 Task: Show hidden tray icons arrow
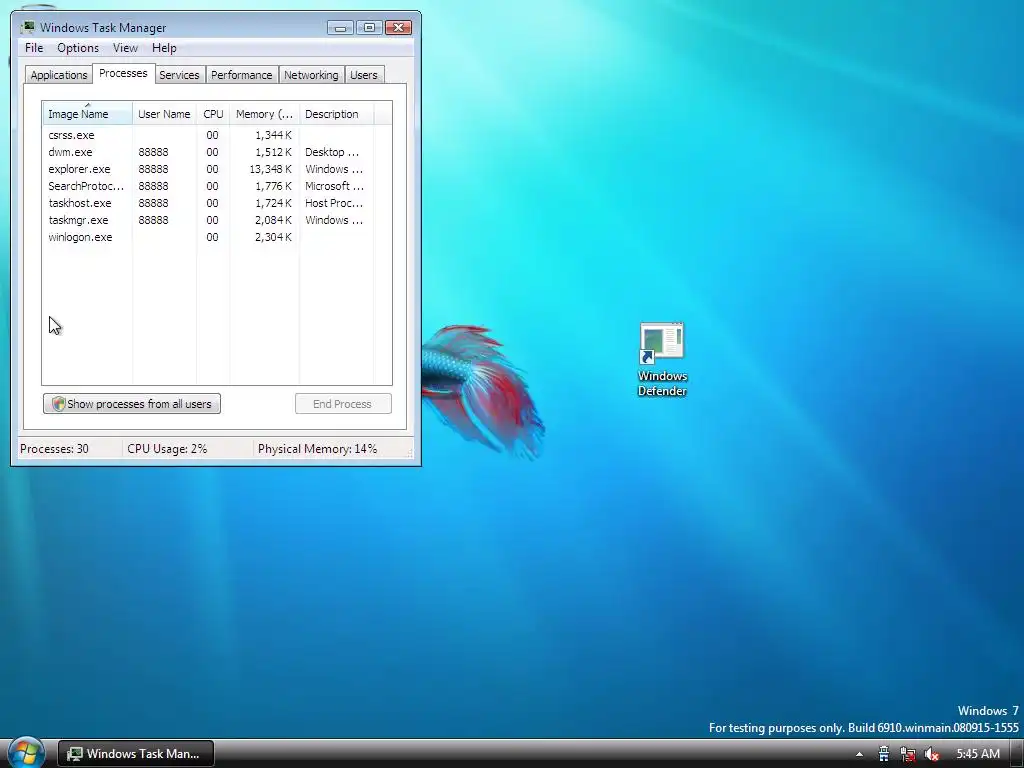859,754
